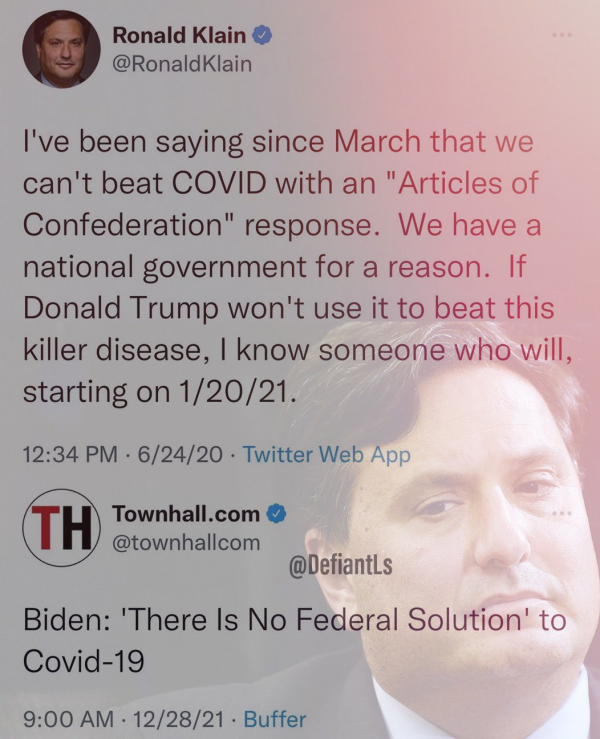The width and height of the screenshot is (600, 739).
Task: Click the Townhall.com display name
Action: pos(186,513)
